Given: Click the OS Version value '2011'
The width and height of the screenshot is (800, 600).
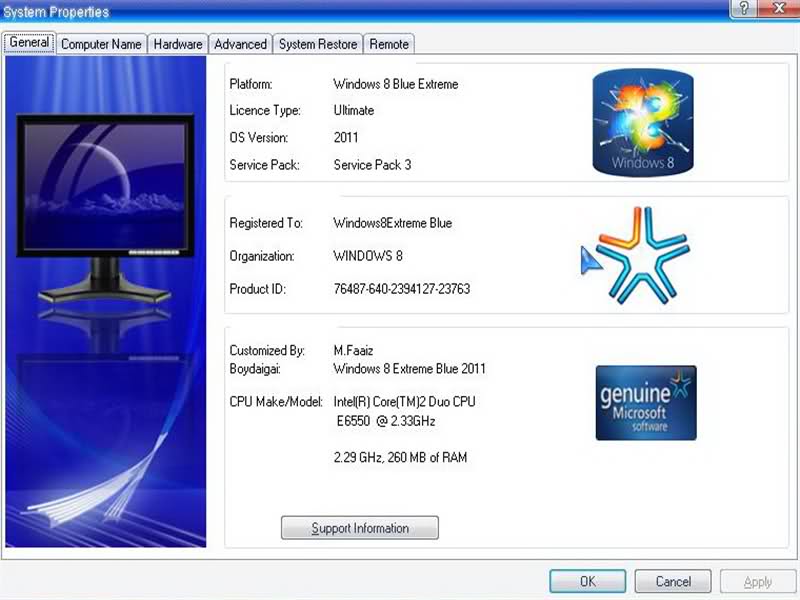Looking at the screenshot, I should click(346, 137).
